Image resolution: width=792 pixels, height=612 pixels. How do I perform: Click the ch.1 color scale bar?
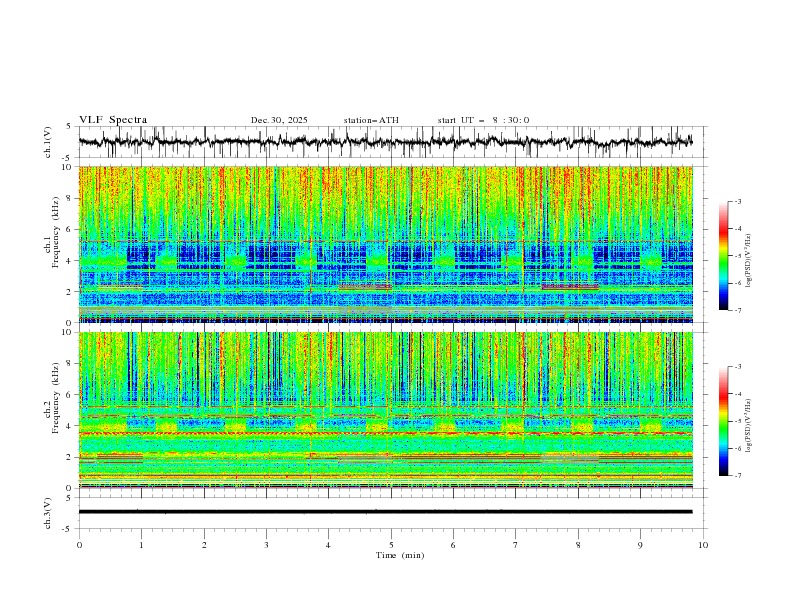click(723, 256)
